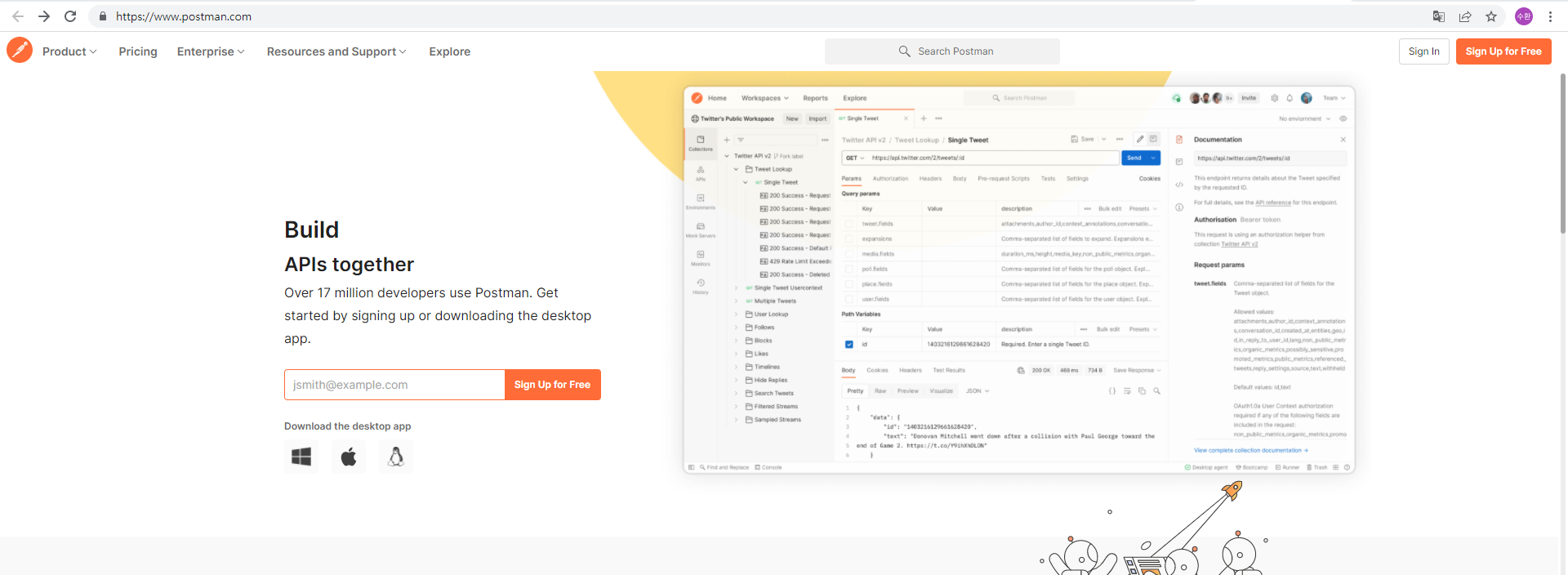The width and height of the screenshot is (1568, 575).
Task: Expand the Resources and Support menu
Action: click(336, 51)
